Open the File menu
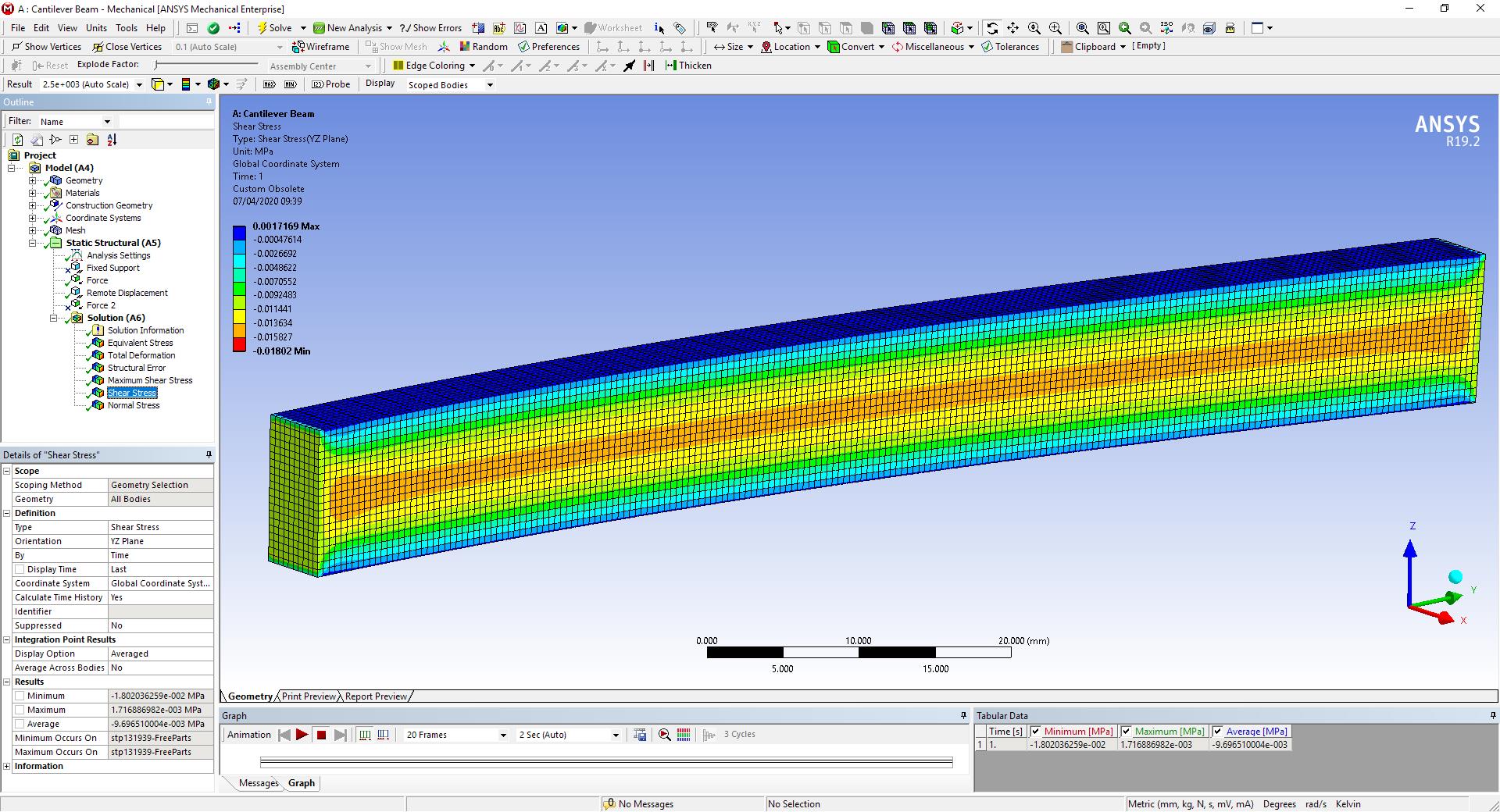This screenshot has width=1500, height=812. [18, 28]
